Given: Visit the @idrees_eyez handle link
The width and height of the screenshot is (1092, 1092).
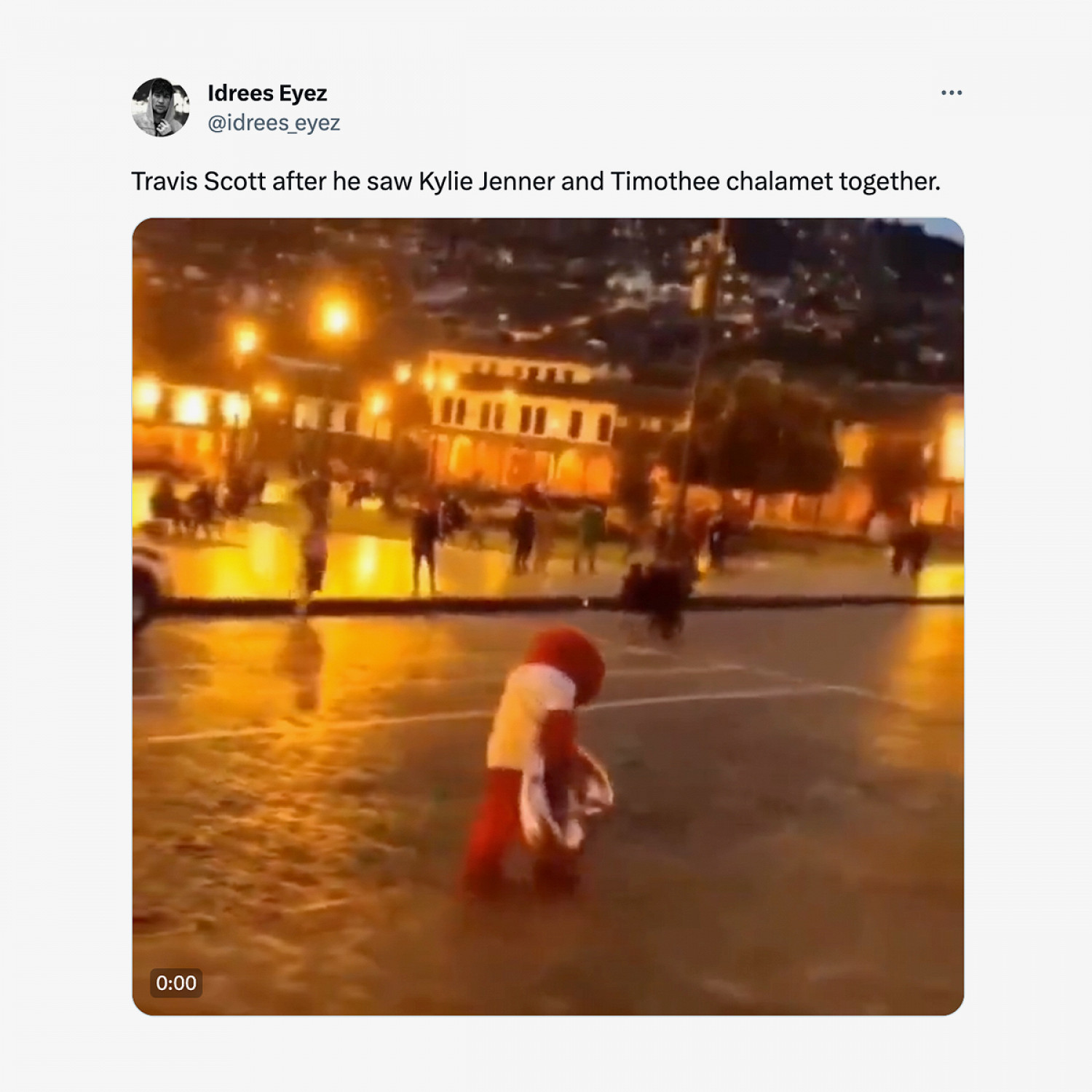Looking at the screenshot, I should pos(274,123).
